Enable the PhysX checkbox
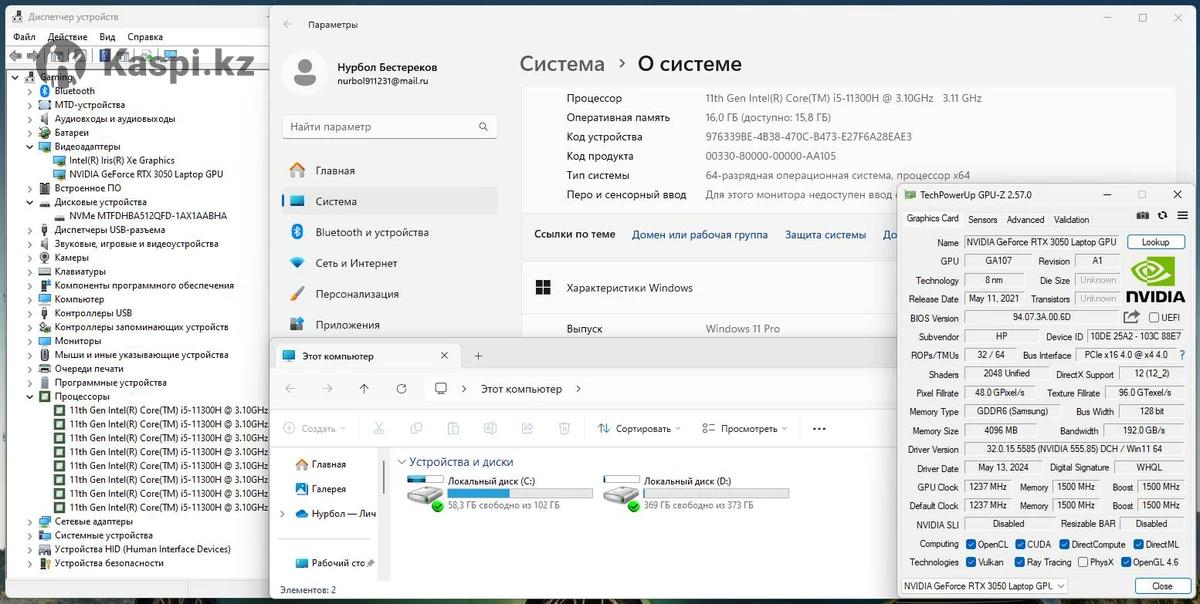The width and height of the screenshot is (1200, 604). (1083, 562)
